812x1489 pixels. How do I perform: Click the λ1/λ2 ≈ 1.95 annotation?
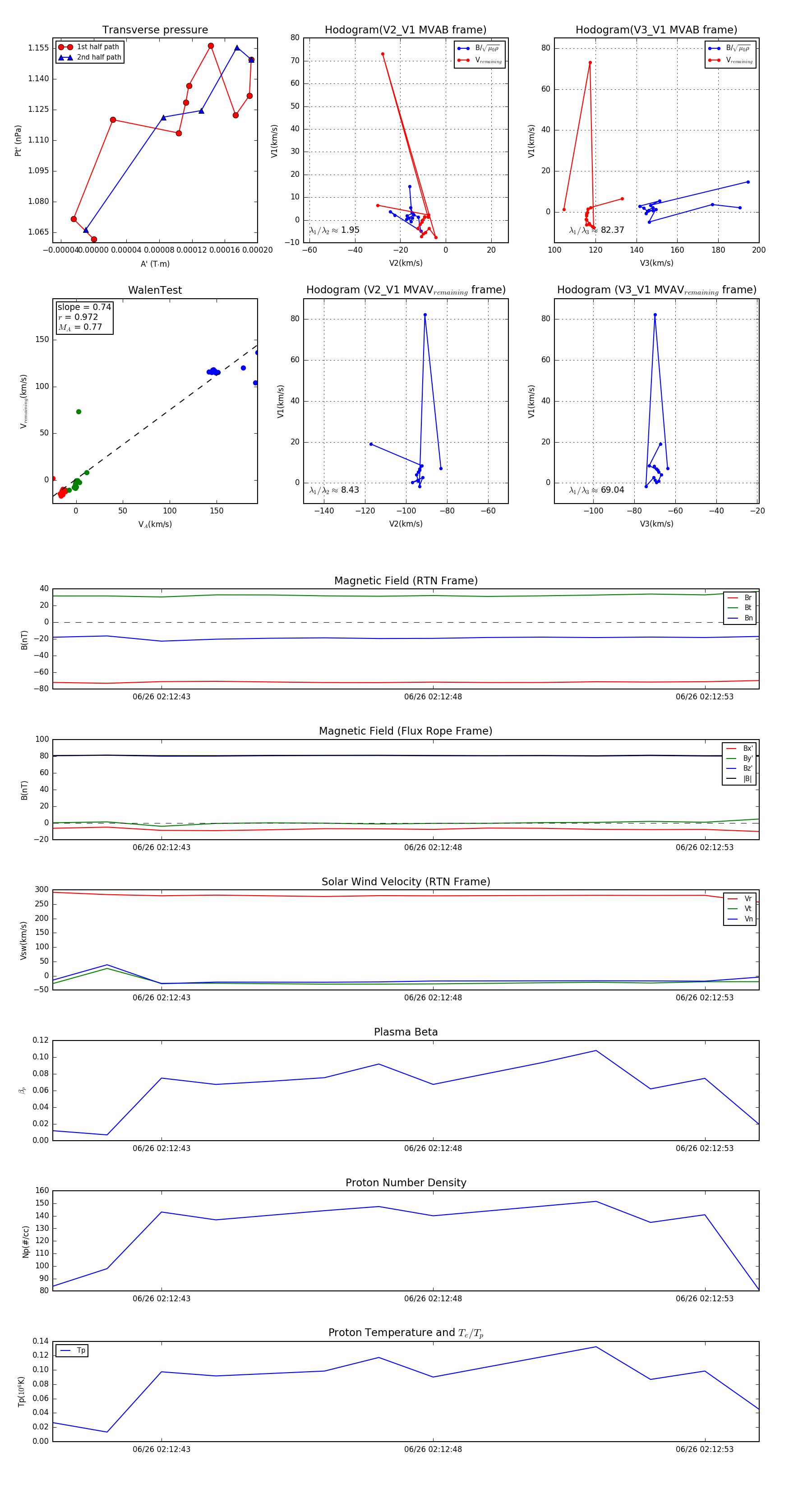coord(334,230)
